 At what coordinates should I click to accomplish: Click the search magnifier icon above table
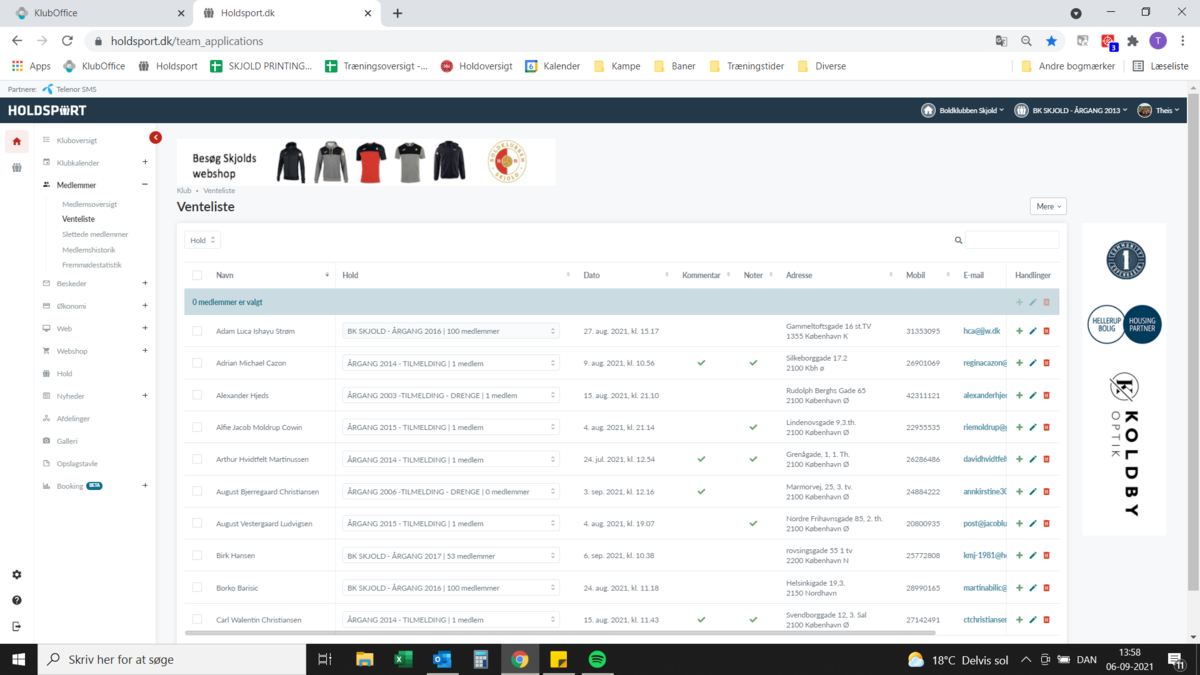(x=958, y=240)
